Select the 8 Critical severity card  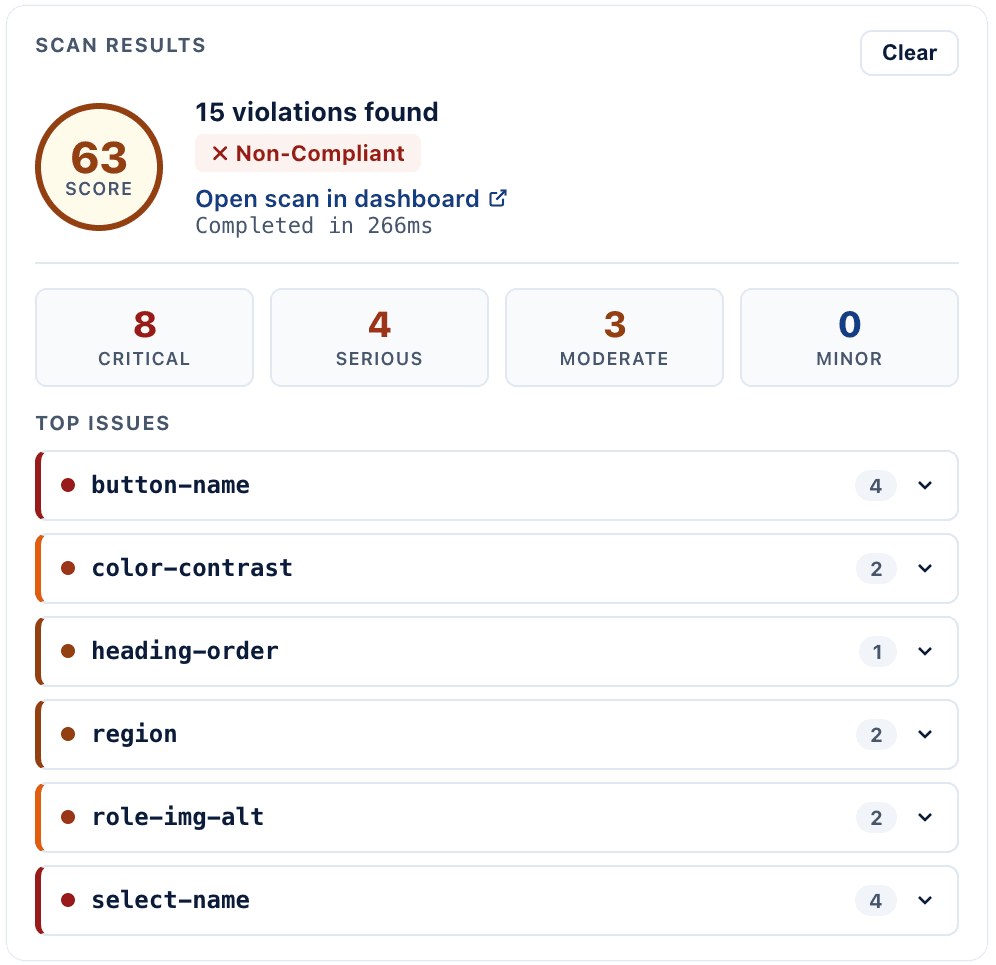[144, 337]
